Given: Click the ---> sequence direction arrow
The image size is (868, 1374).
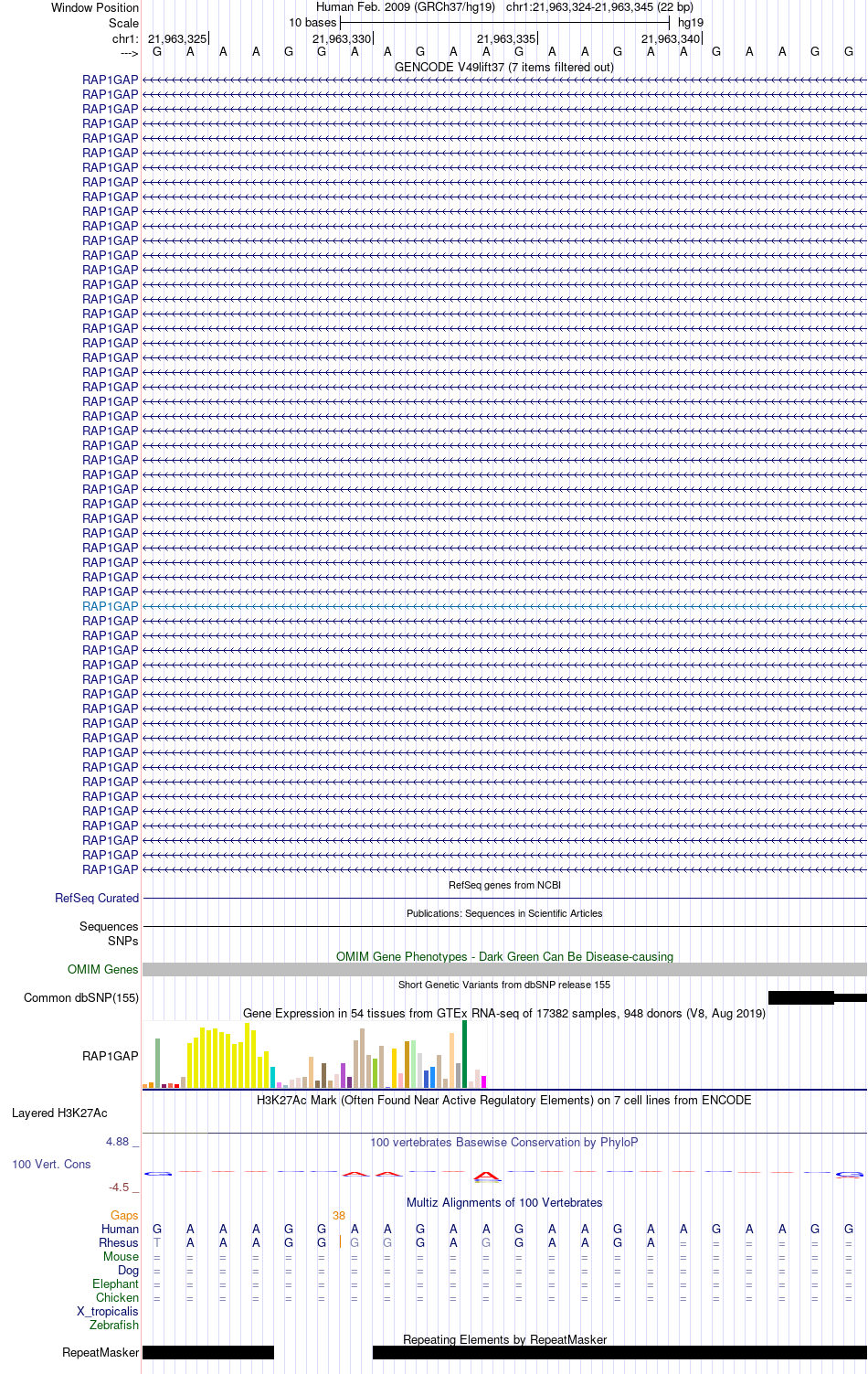Looking at the screenshot, I should tap(129, 53).
